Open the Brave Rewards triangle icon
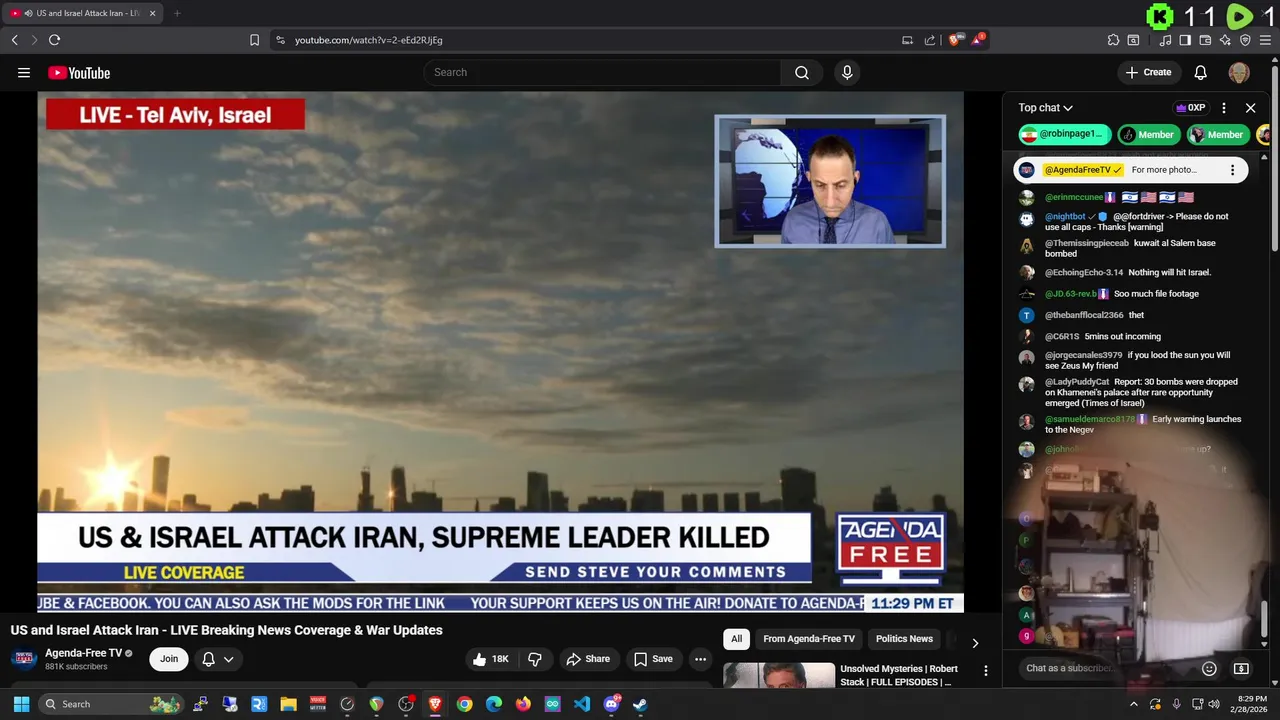1280x720 pixels. 978,40
